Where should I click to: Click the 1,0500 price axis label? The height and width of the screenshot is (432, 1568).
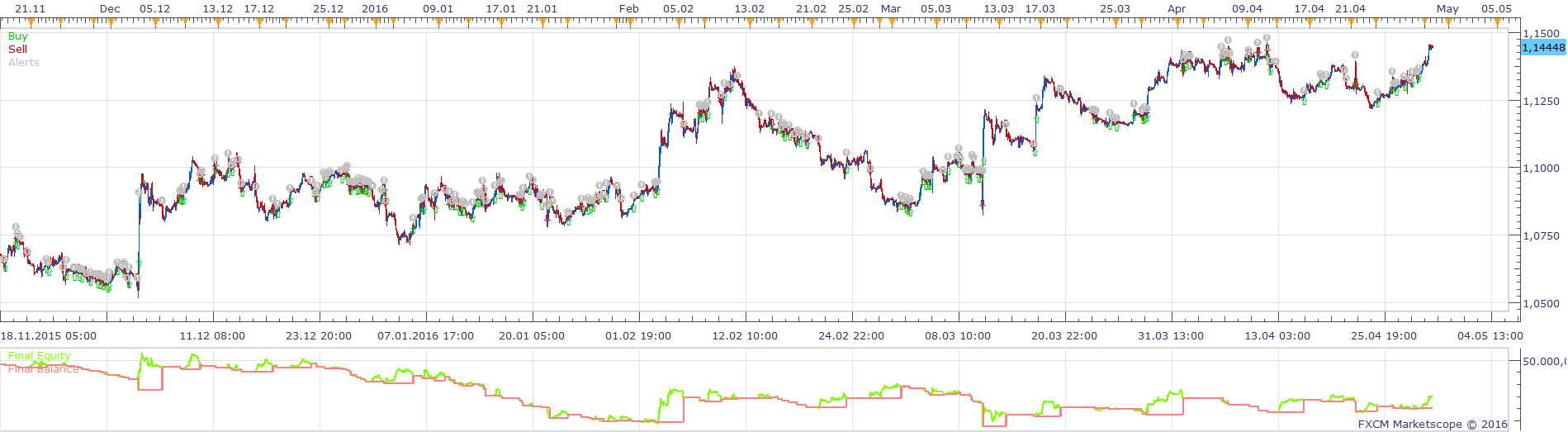pyautogui.click(x=1542, y=304)
